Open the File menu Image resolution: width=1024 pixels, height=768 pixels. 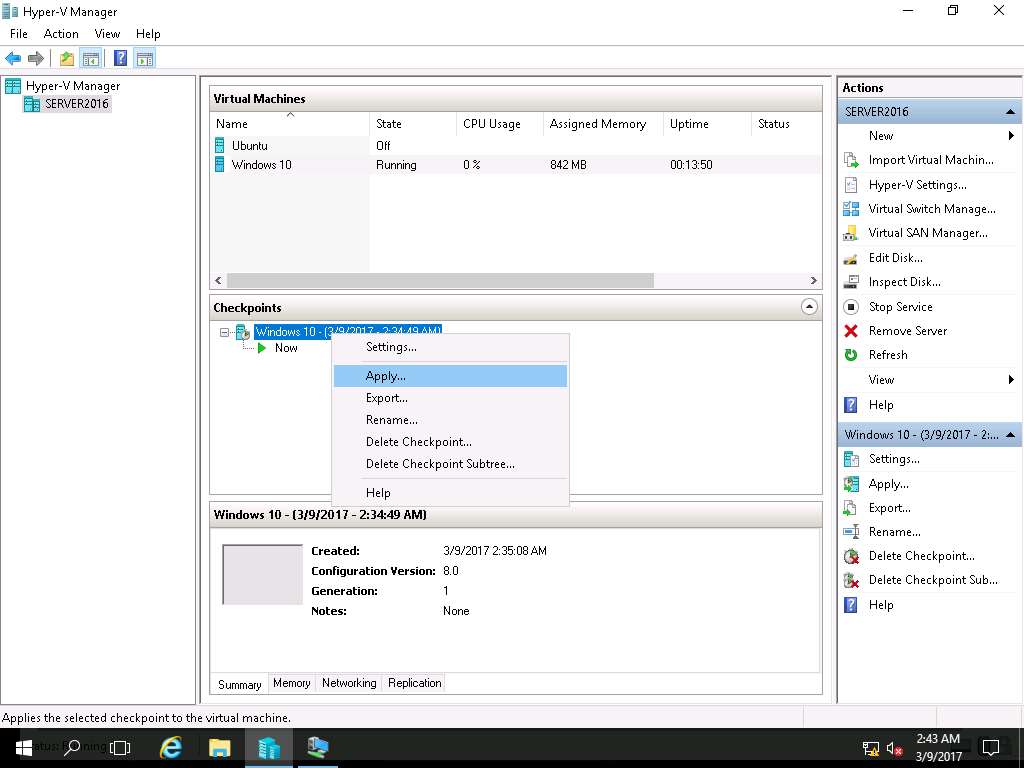(x=18, y=34)
